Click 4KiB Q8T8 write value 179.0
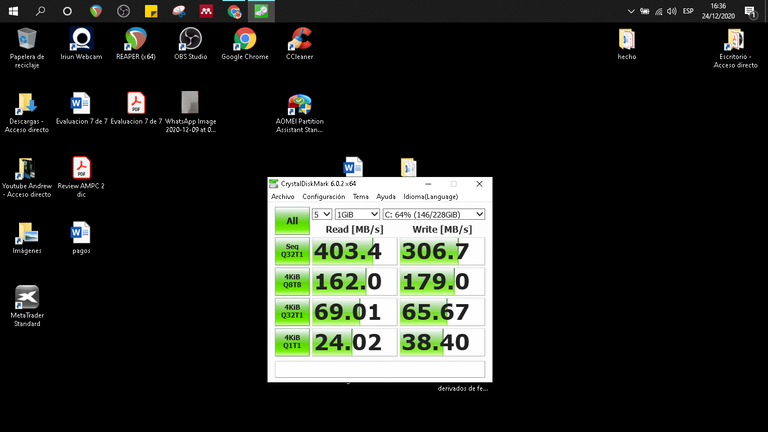Image resolution: width=768 pixels, height=432 pixels. pos(442,282)
